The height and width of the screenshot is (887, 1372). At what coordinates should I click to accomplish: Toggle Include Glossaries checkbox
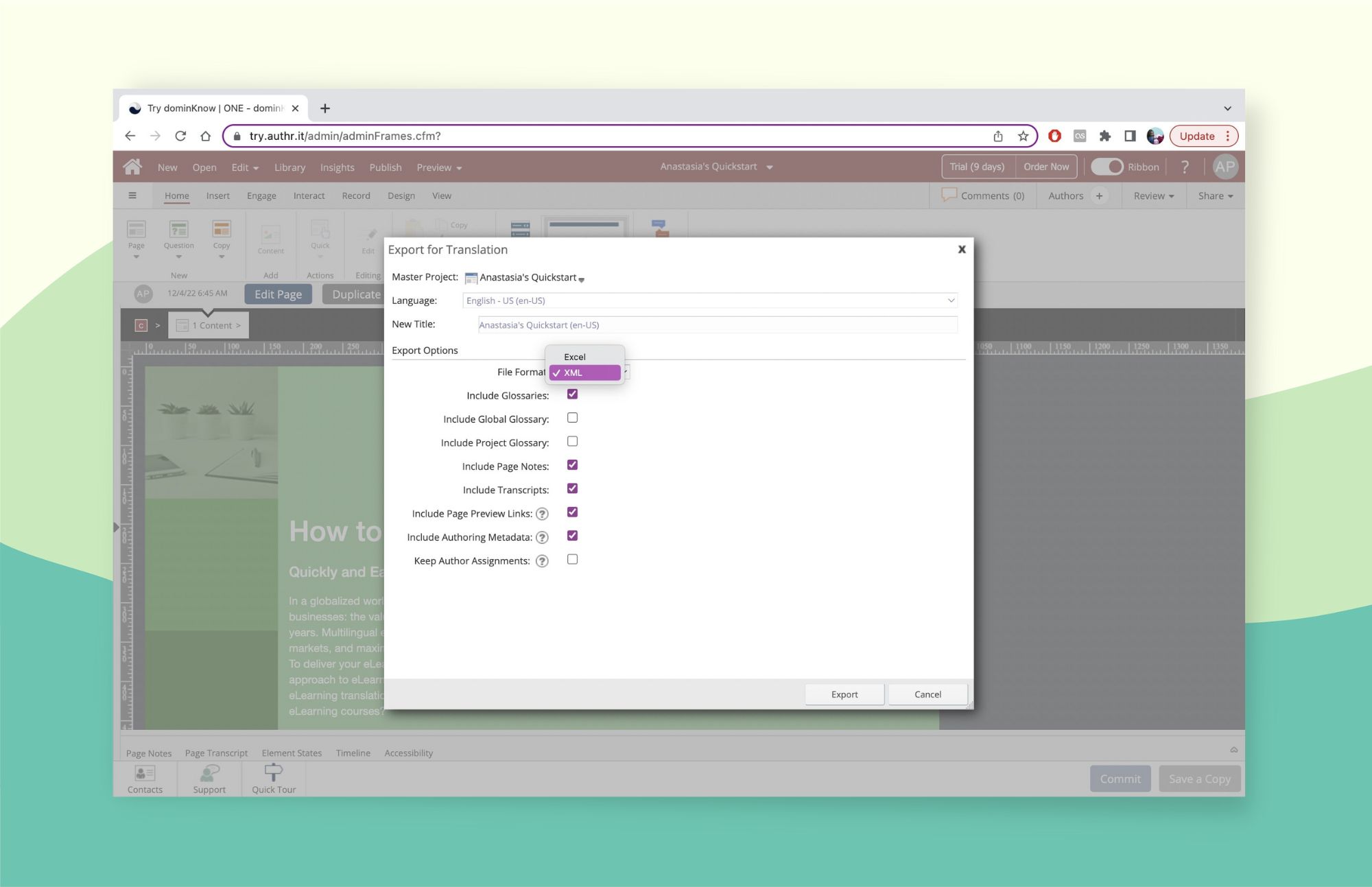point(572,394)
